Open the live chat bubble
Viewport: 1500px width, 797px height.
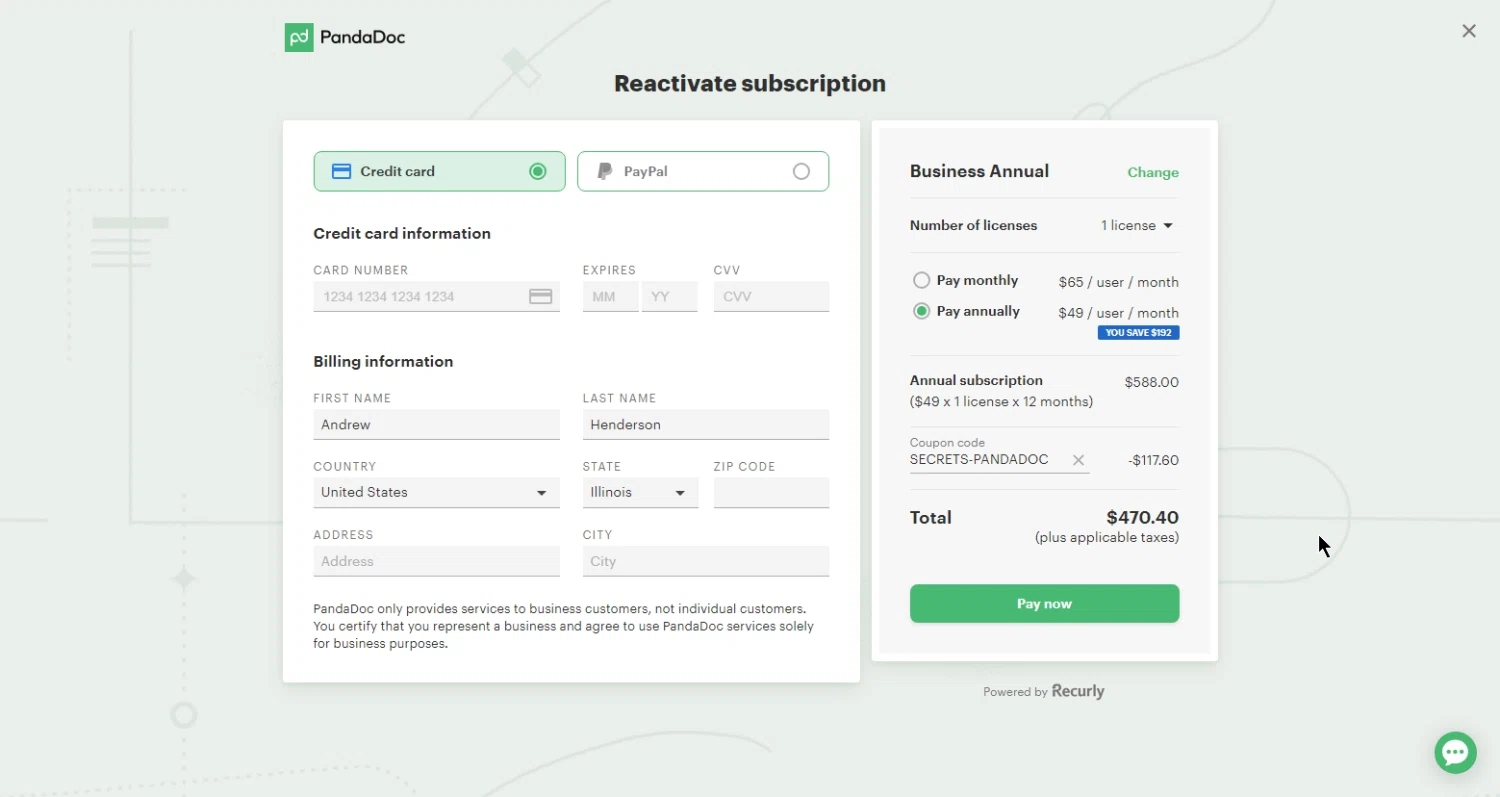(1455, 752)
